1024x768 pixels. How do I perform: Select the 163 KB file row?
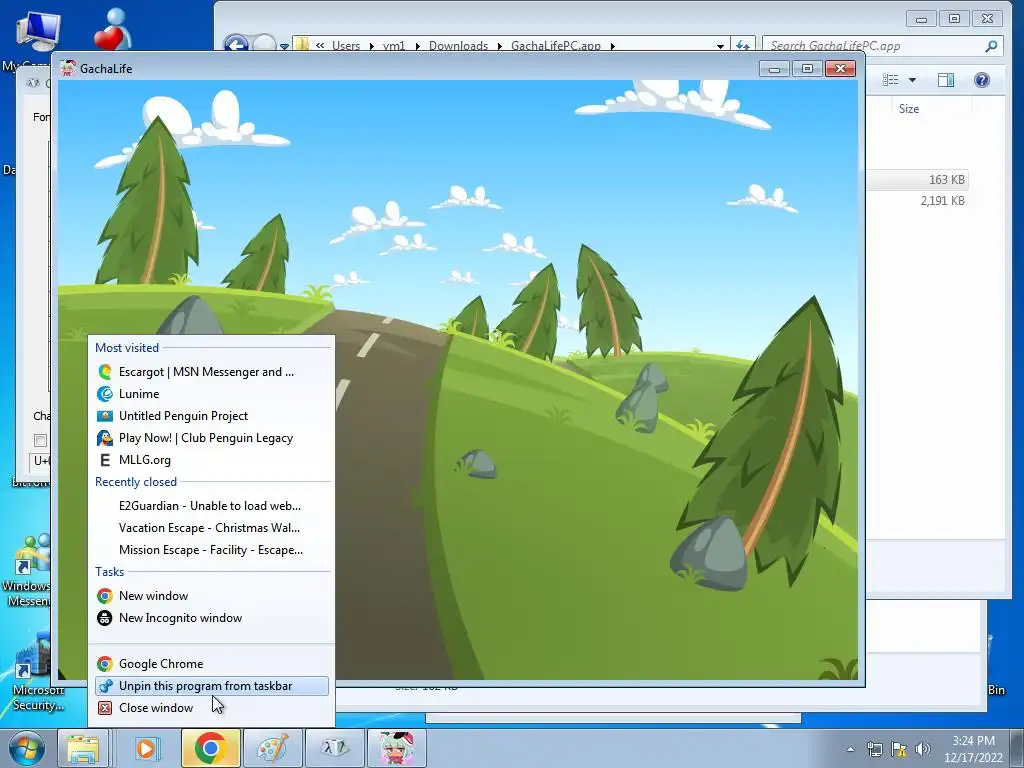(x=918, y=180)
